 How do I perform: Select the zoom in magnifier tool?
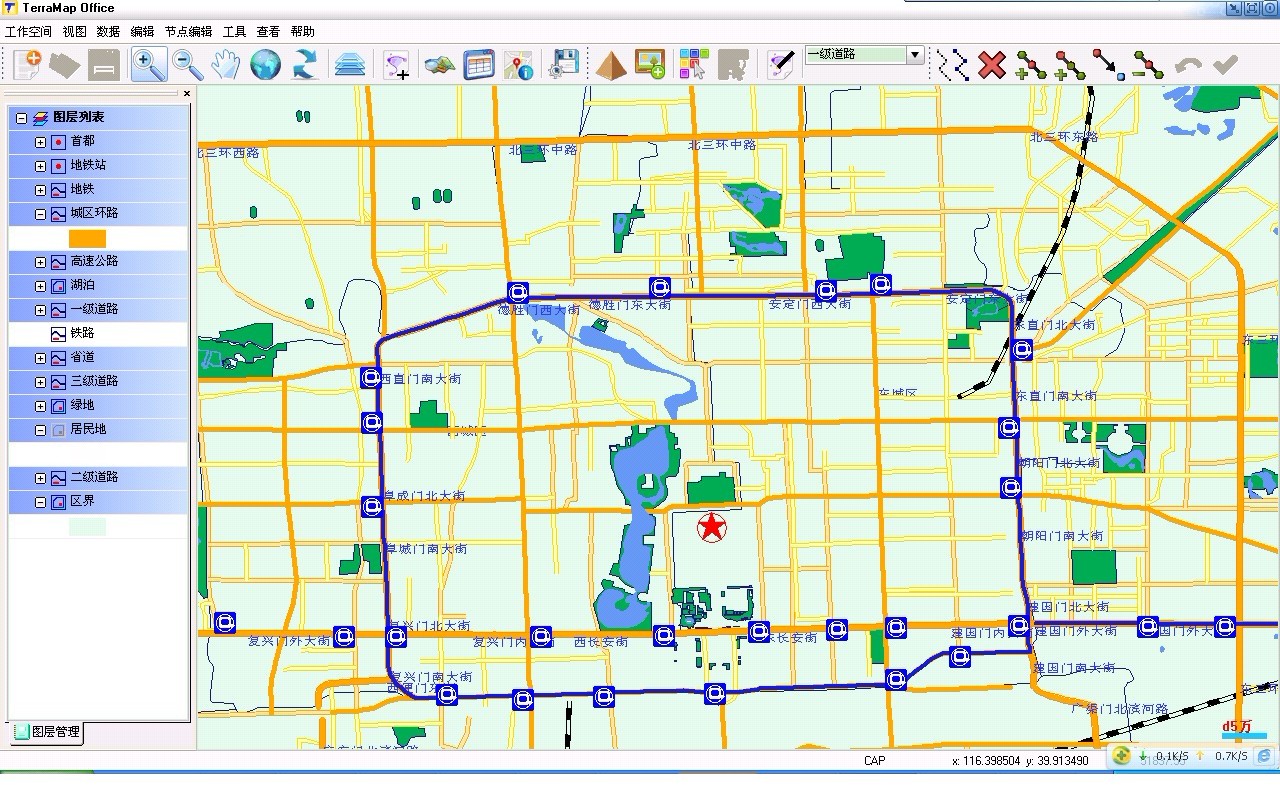point(148,65)
